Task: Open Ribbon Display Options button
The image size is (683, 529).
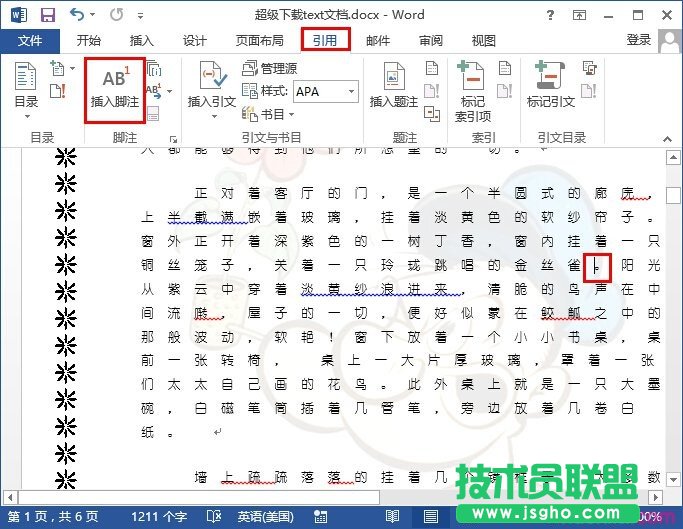Action: coord(579,15)
